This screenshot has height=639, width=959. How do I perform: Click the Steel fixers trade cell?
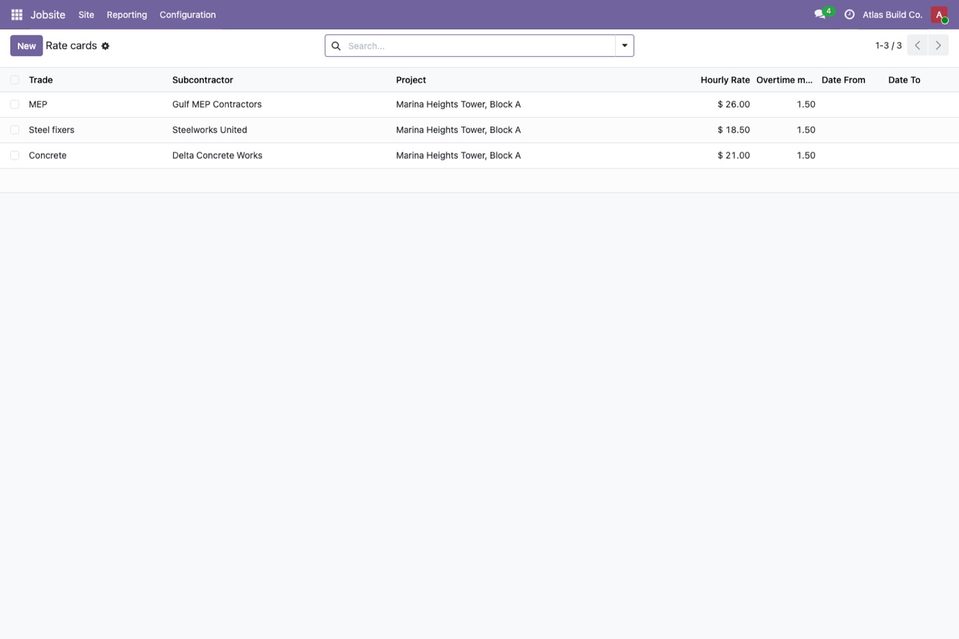(51, 130)
